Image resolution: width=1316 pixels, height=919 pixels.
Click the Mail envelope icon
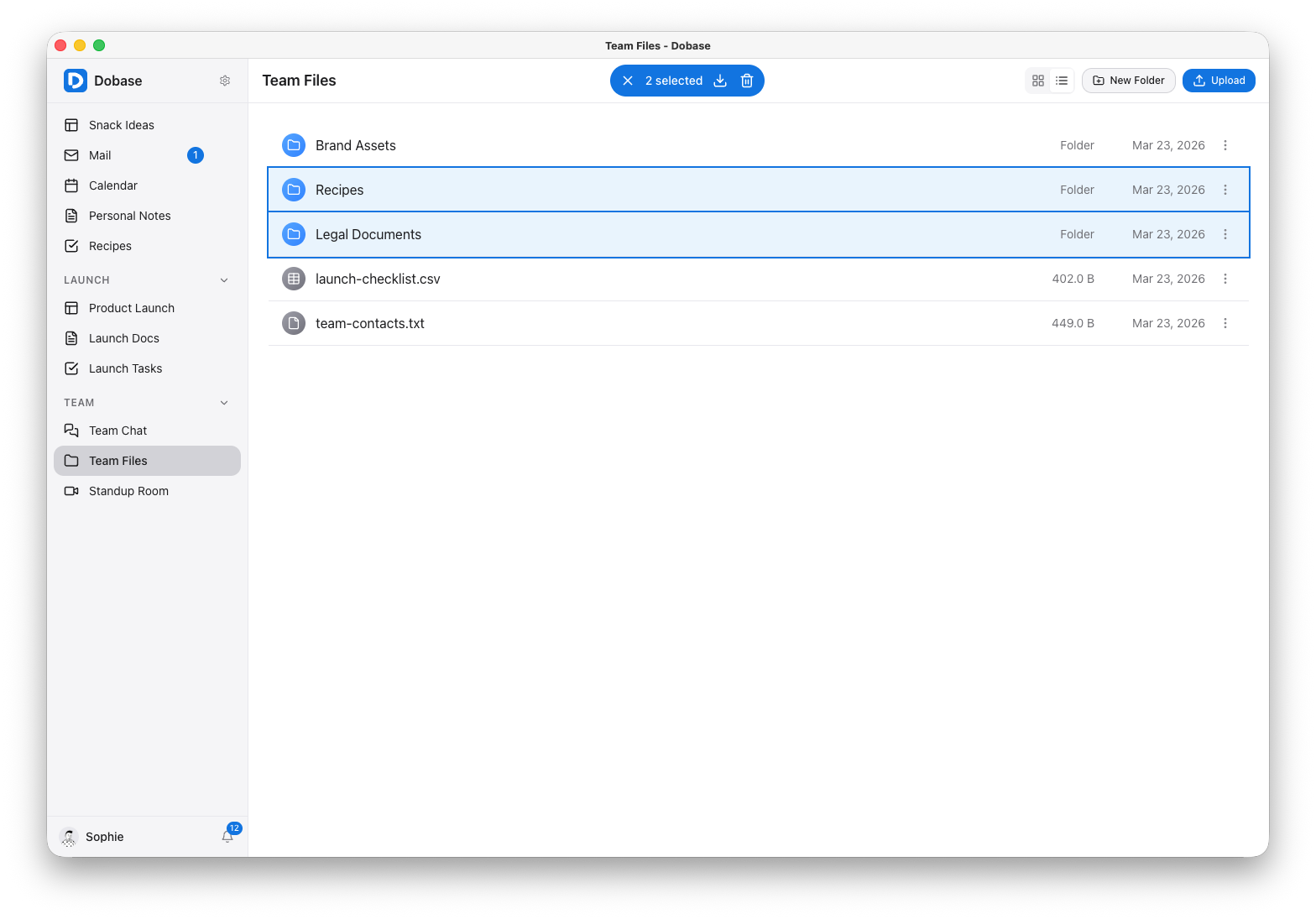[71, 155]
